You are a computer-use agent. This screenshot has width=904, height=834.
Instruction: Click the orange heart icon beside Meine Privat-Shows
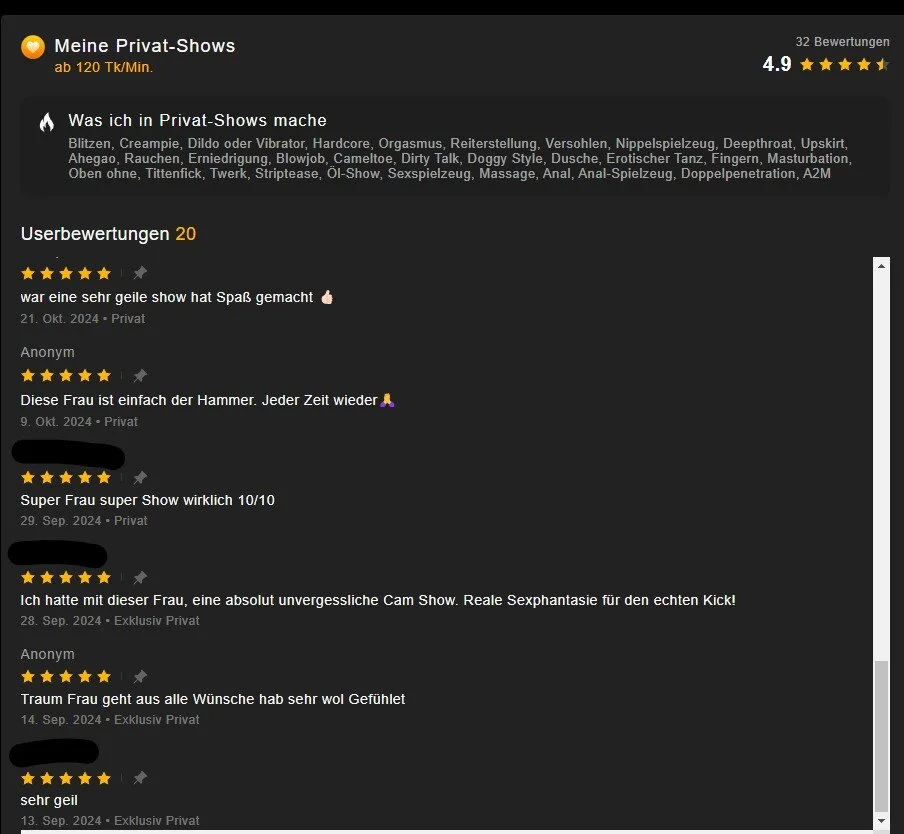[33, 47]
